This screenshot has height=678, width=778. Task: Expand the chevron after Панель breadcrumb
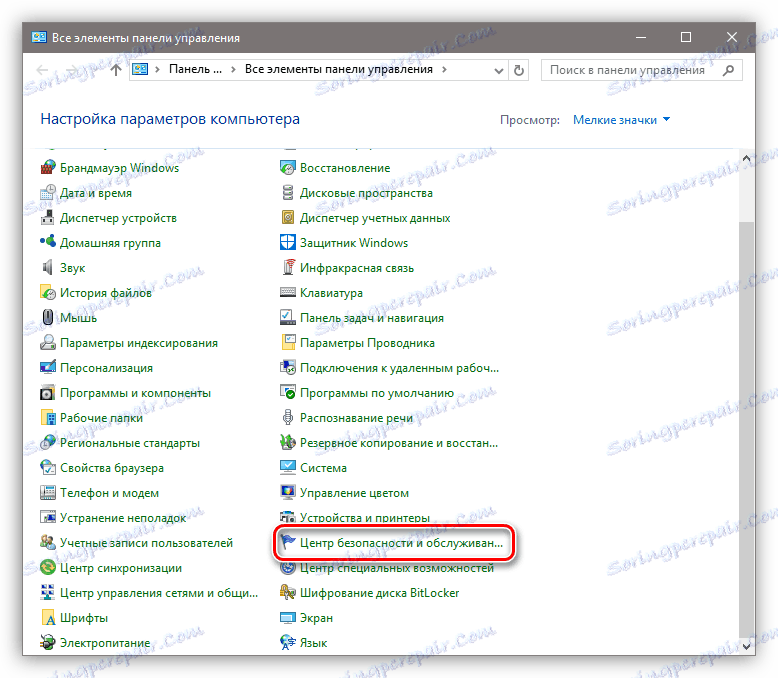pyautogui.click(x=233, y=69)
